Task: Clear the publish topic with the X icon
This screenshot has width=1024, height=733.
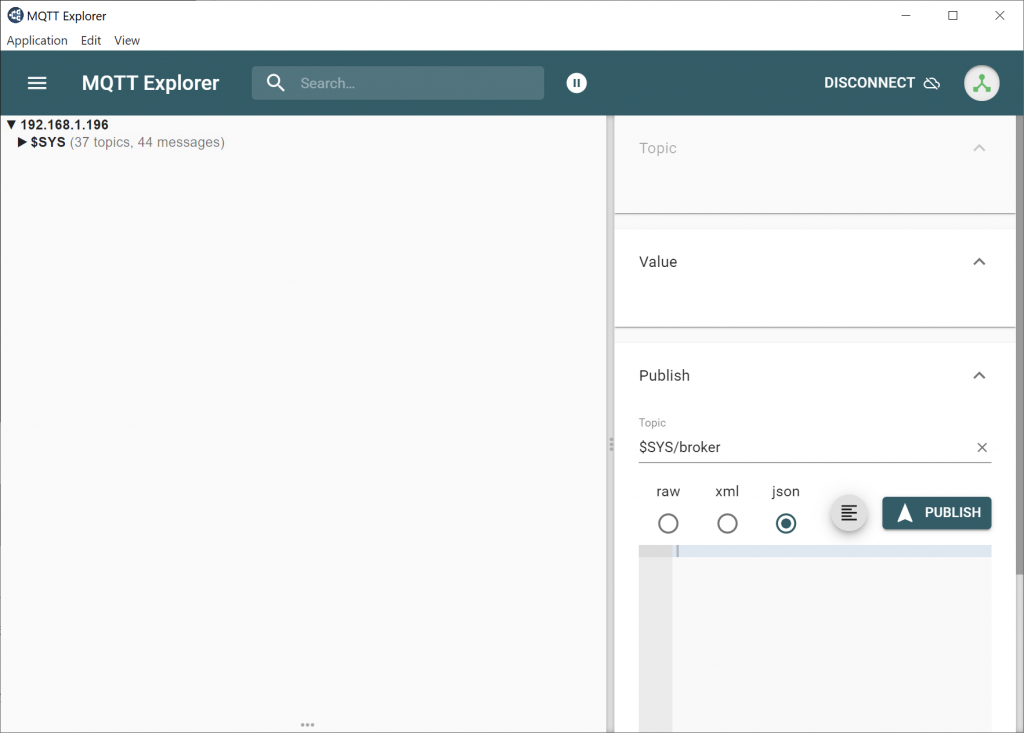Action: pos(982,448)
